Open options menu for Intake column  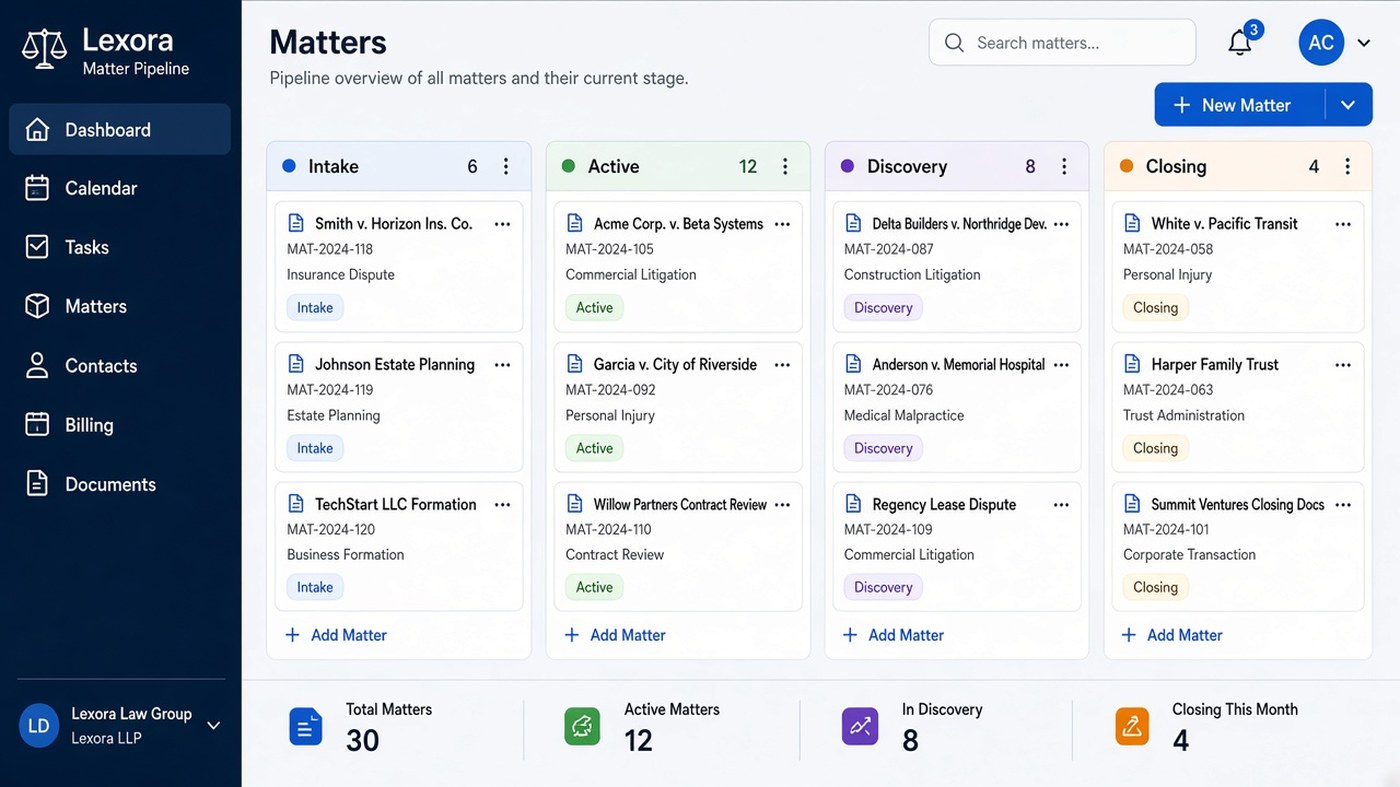[506, 166]
